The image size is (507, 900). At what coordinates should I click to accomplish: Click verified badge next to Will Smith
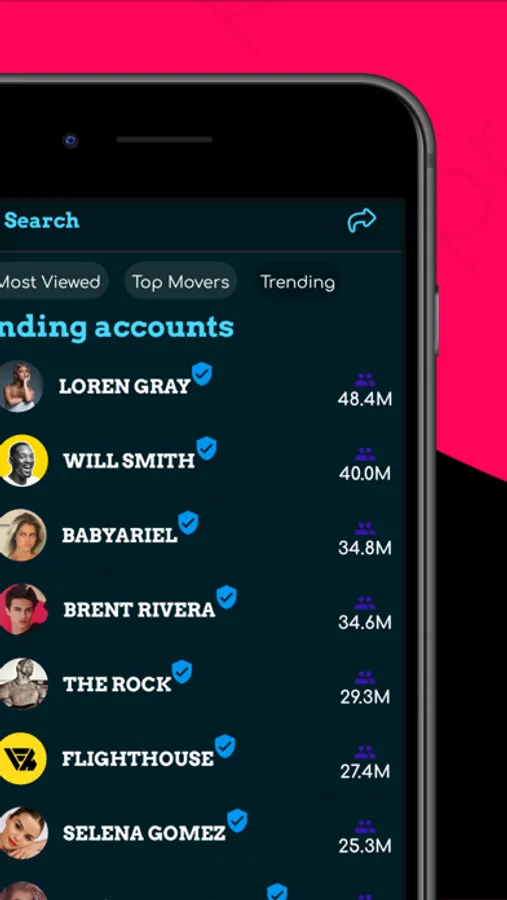(206, 448)
